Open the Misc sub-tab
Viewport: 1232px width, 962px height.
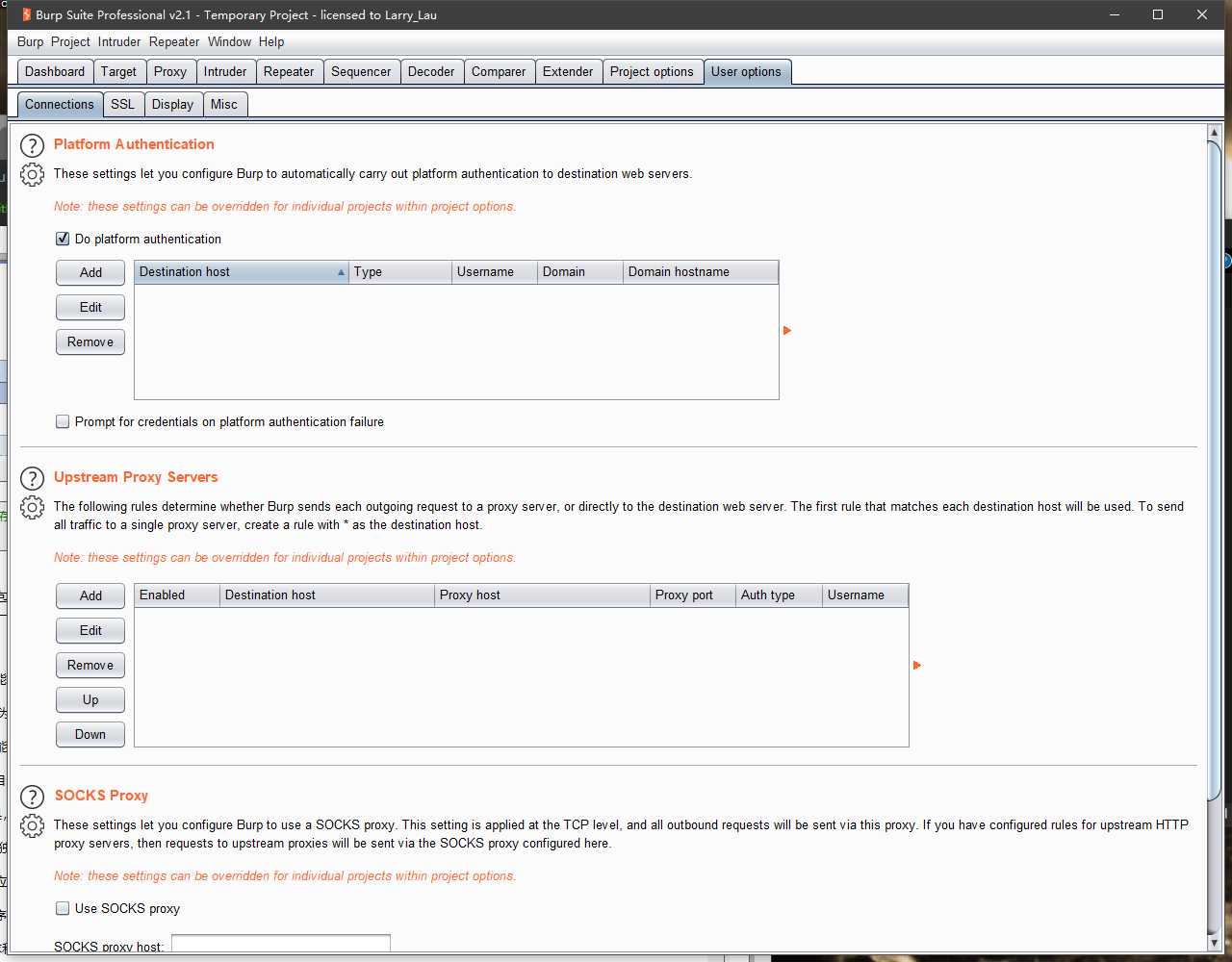pos(224,105)
